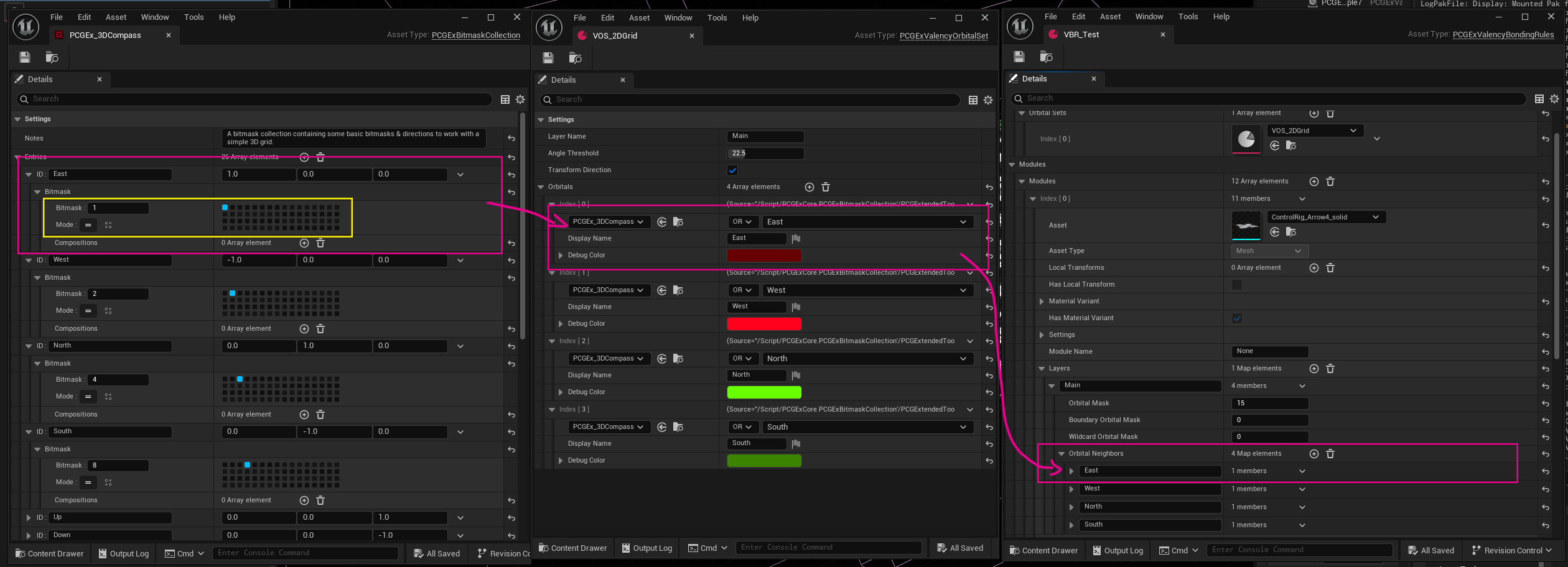Screen dimensions: 1568x567
Task: Open the Content Drawer in PCGEx_3DCompass window
Action: pyautogui.click(x=50, y=553)
